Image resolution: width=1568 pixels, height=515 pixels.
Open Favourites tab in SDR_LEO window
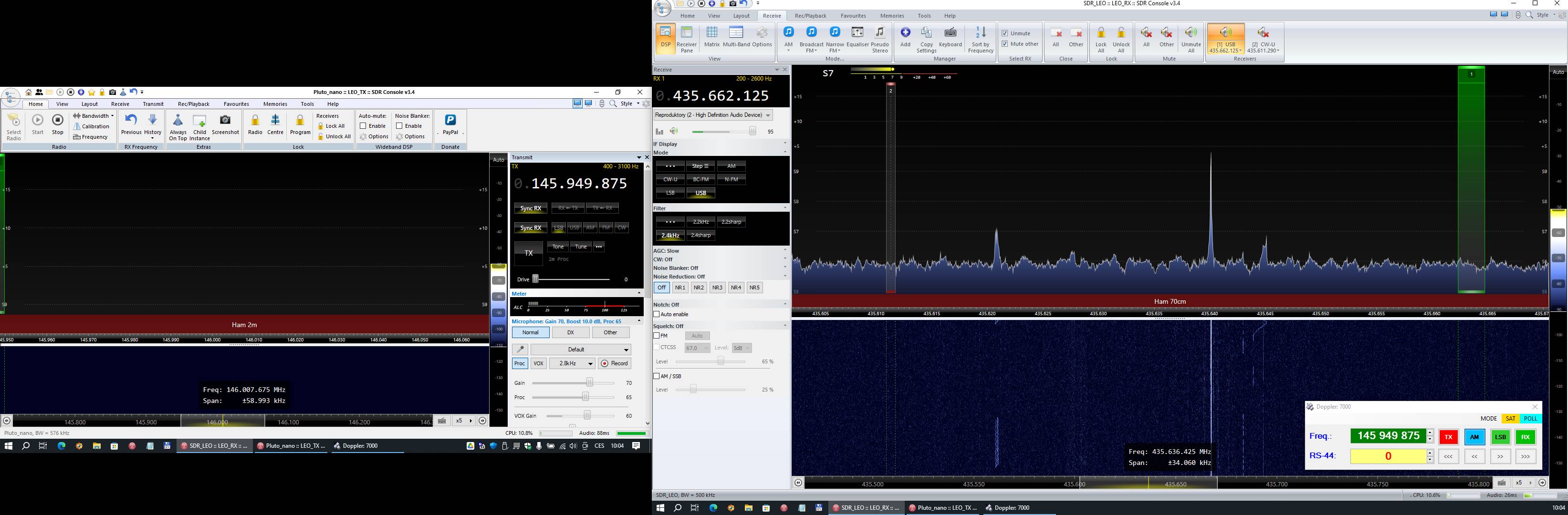tap(853, 16)
